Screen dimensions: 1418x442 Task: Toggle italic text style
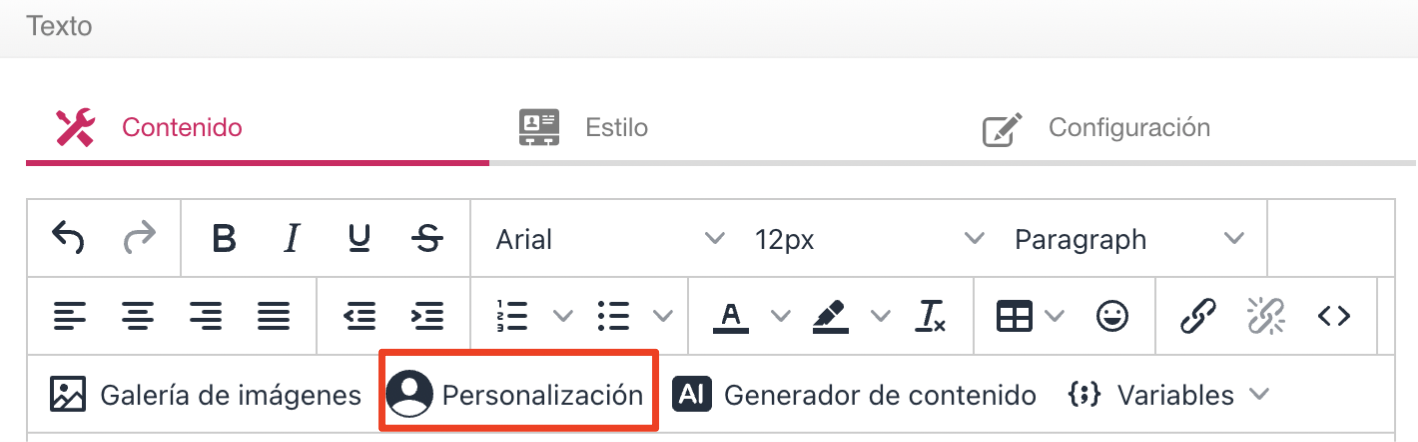coord(292,239)
